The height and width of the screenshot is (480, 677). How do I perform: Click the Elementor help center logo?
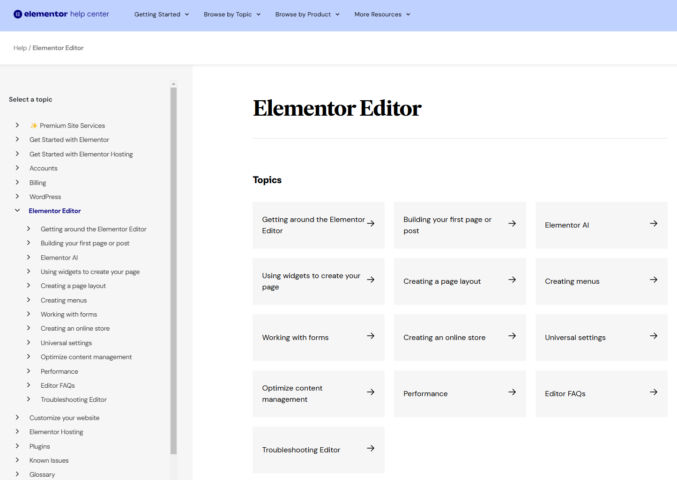[61, 14]
